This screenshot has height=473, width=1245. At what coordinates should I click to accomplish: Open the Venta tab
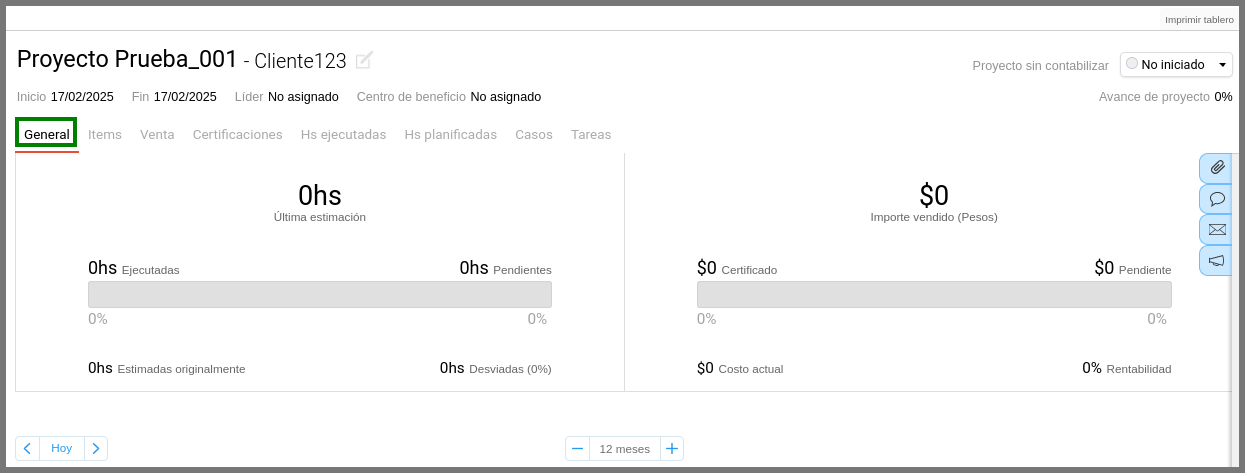(157, 134)
